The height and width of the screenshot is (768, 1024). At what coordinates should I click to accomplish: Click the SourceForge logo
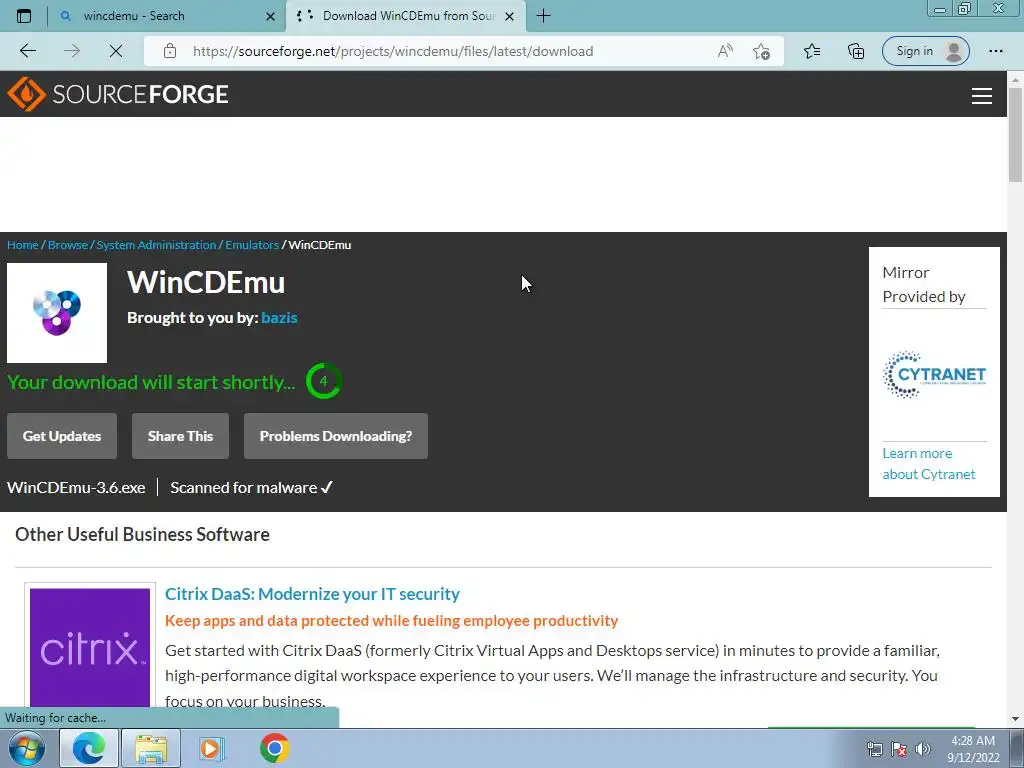click(x=118, y=94)
